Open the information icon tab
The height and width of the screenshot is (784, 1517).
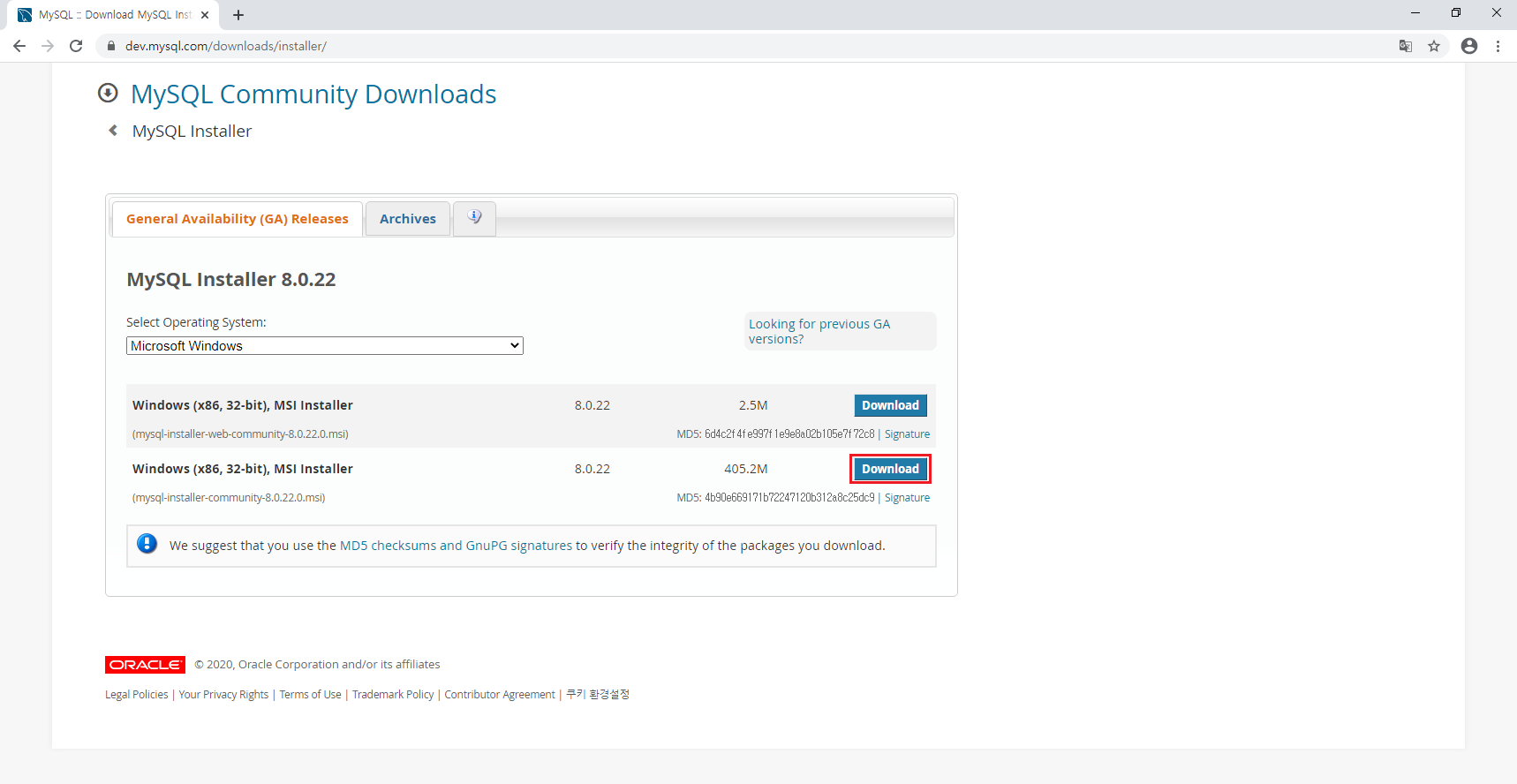[x=474, y=218]
